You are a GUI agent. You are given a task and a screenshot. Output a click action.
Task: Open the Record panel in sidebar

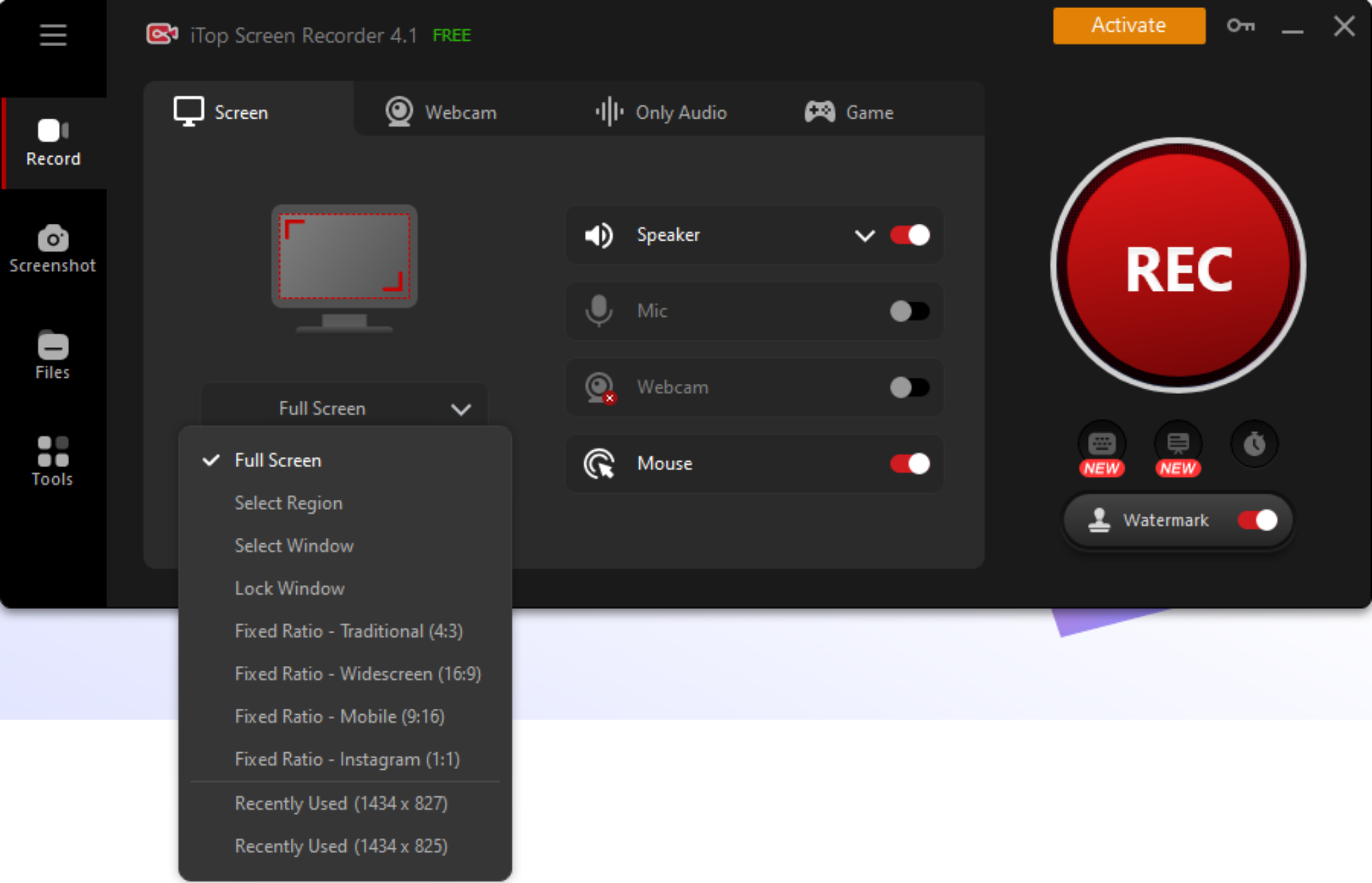[x=53, y=143]
